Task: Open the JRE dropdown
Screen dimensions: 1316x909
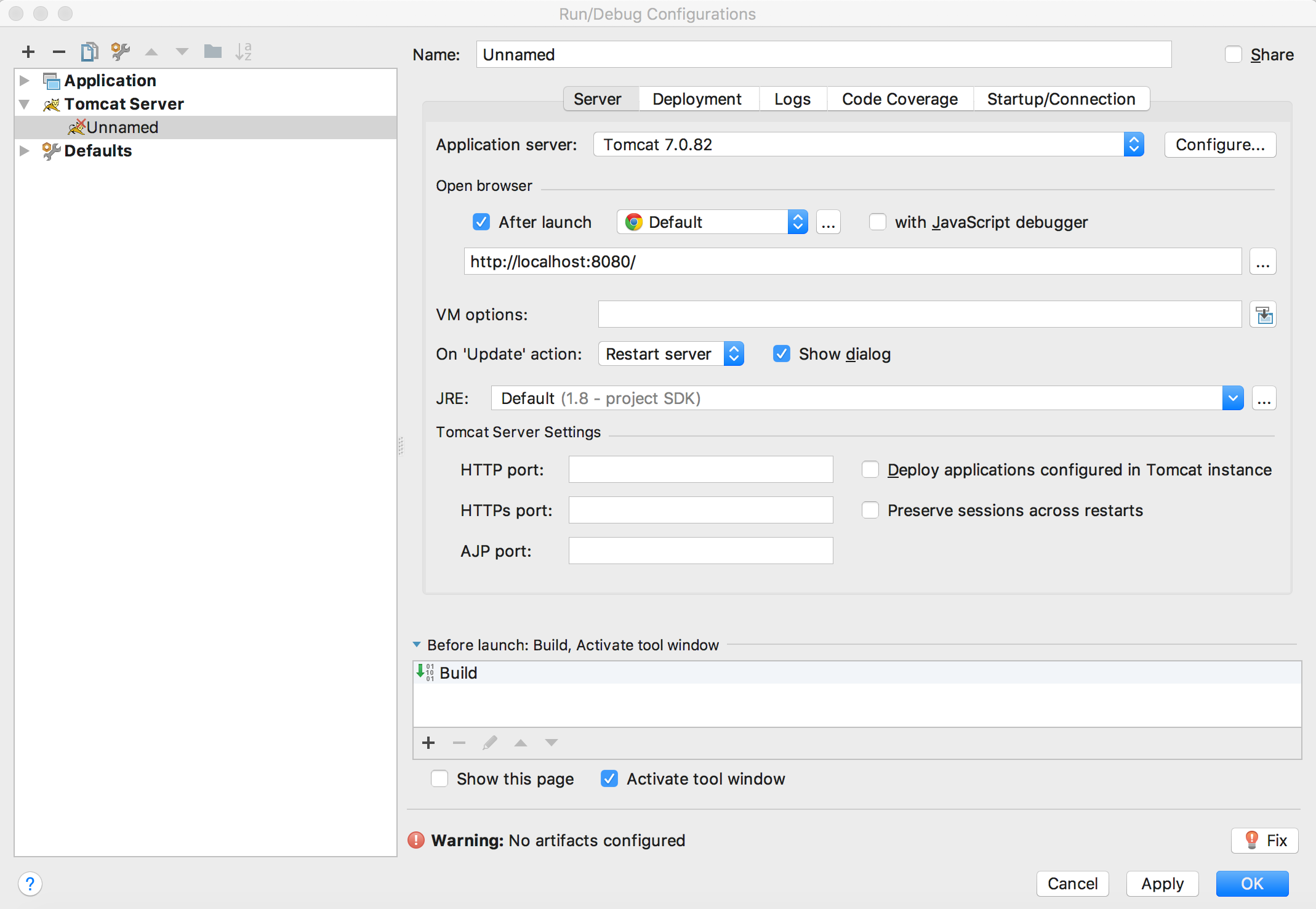Action: (867, 398)
